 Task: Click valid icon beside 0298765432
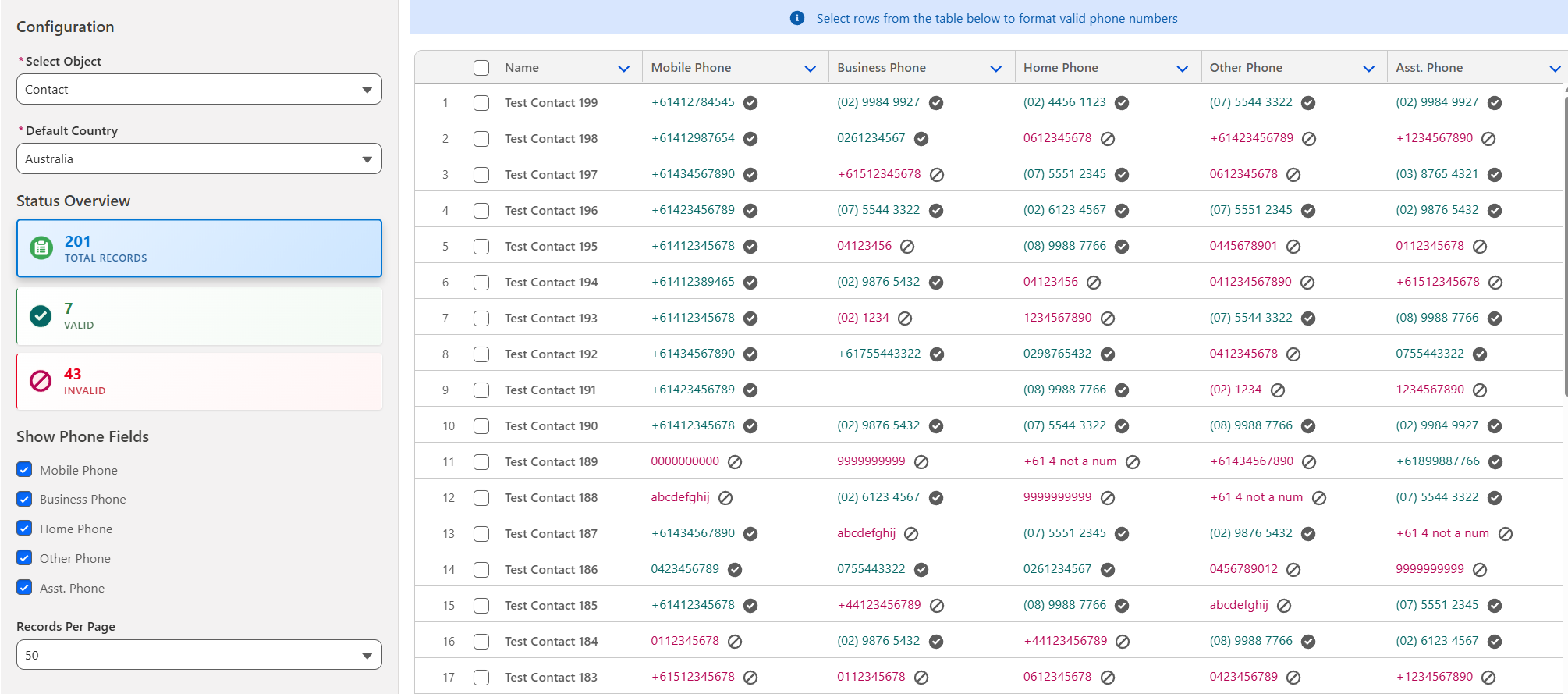click(1108, 354)
